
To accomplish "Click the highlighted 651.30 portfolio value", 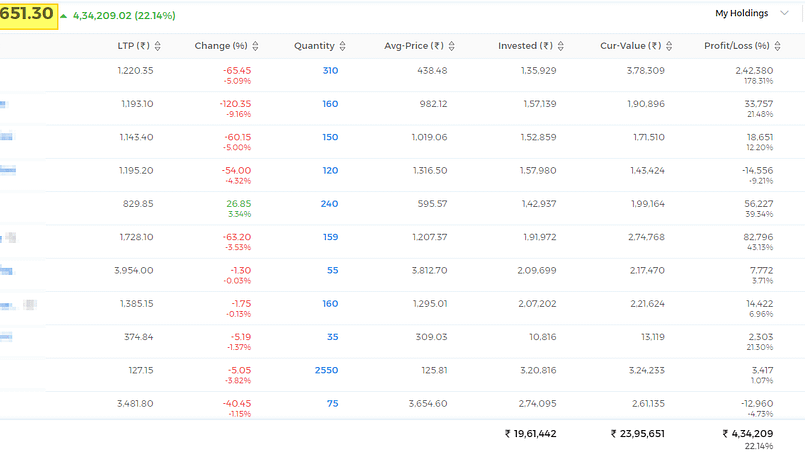I will [28, 15].
